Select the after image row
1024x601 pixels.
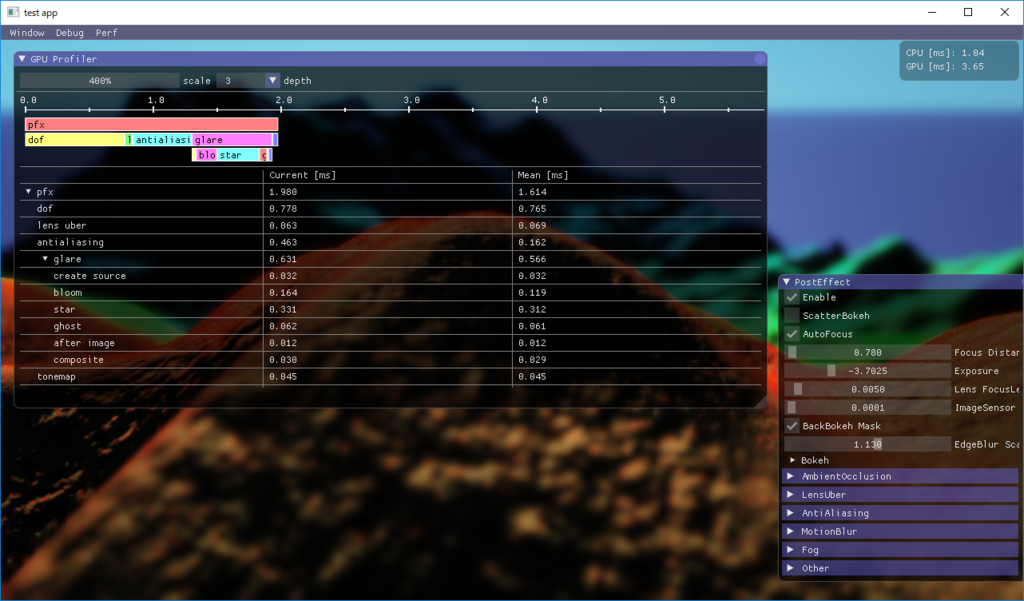click(390, 343)
